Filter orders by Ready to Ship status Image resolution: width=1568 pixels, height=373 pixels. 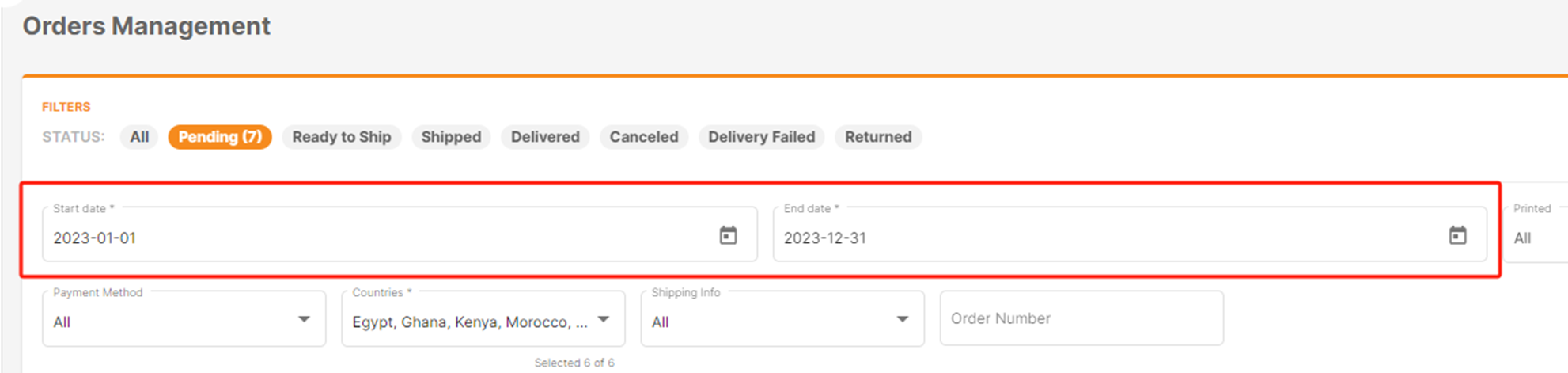pyautogui.click(x=342, y=137)
